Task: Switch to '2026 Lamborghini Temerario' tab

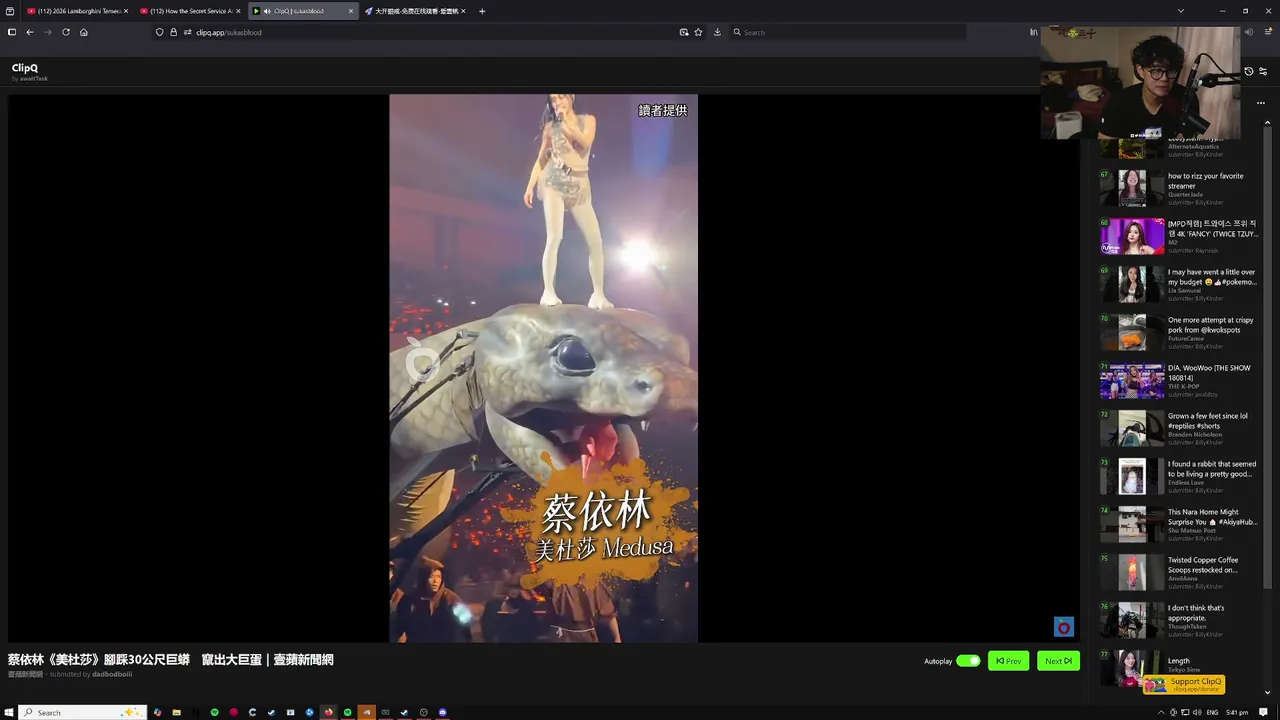Action: pos(77,11)
